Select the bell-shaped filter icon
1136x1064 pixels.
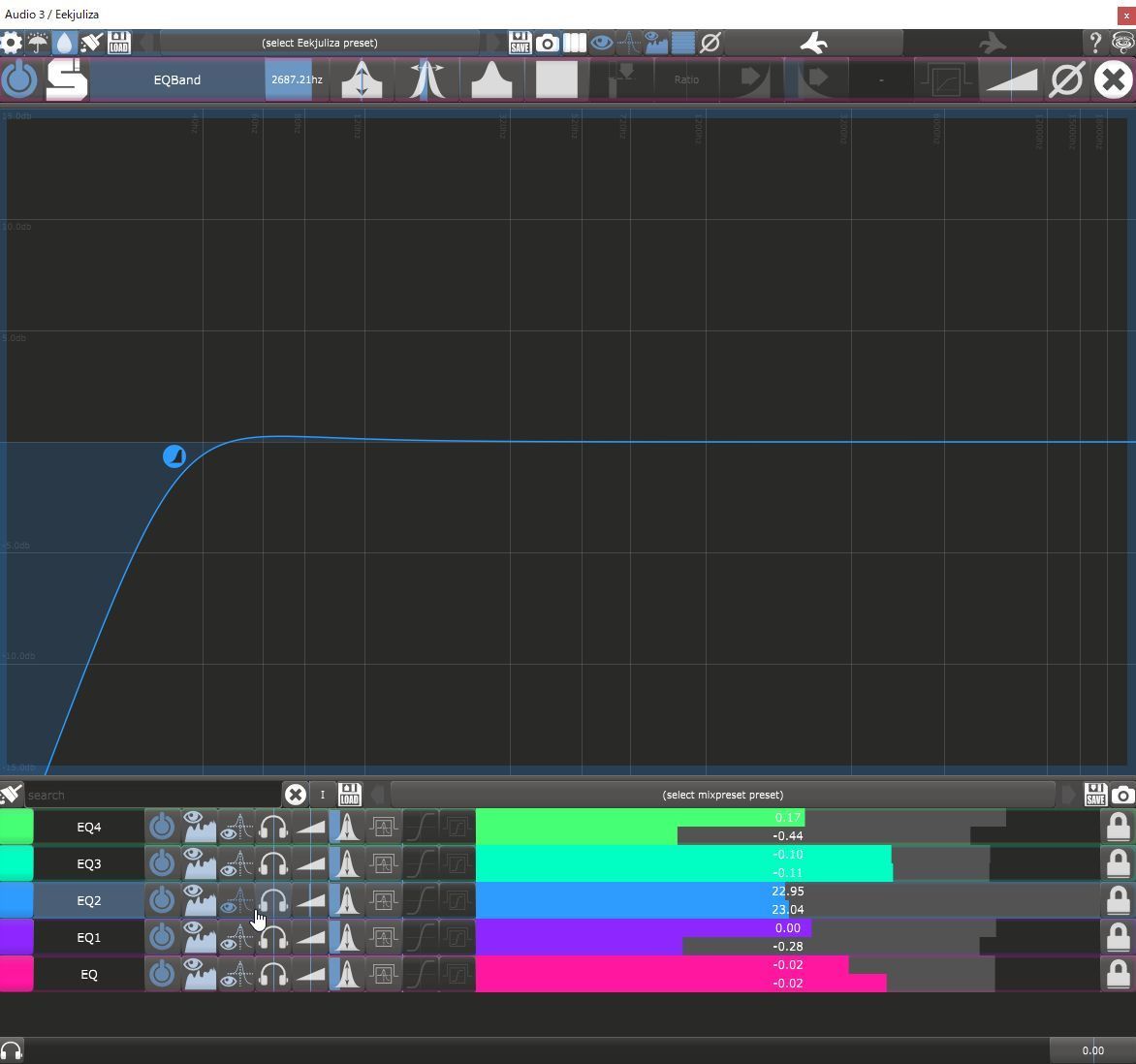tap(491, 79)
